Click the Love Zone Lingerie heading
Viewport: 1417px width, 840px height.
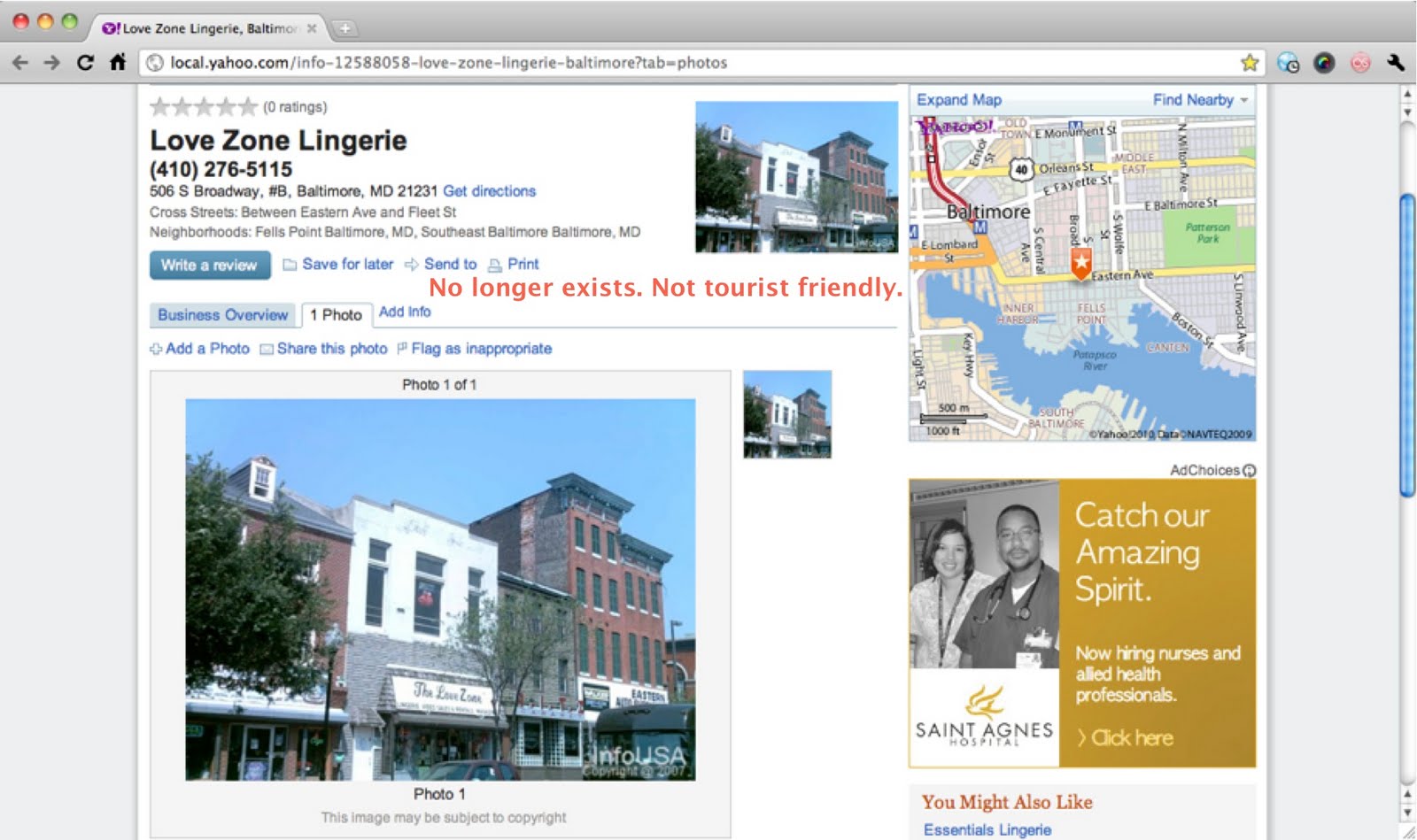[278, 141]
